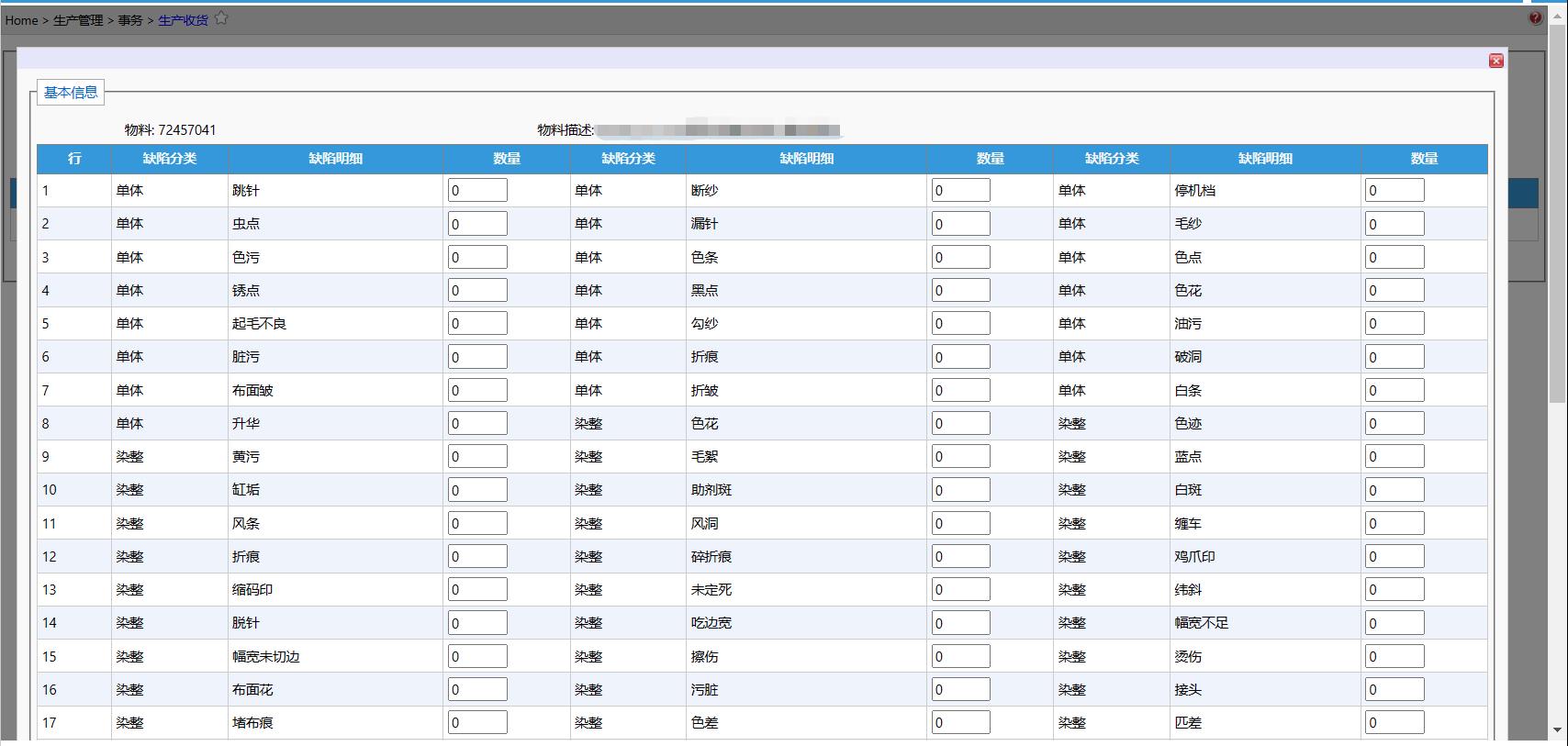The image size is (1568, 746).
Task: Click the 行 column header
Action: pyautogui.click(x=74, y=159)
